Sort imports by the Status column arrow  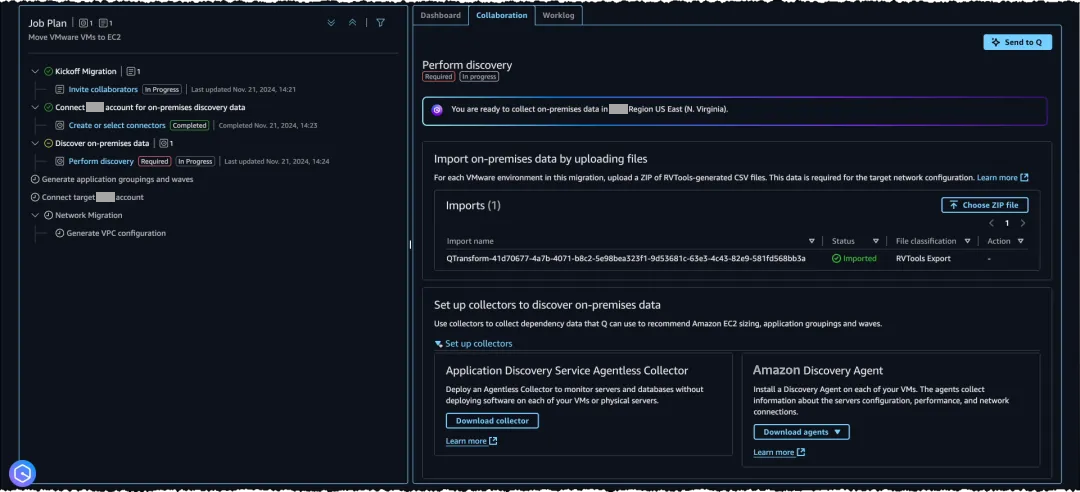click(875, 241)
